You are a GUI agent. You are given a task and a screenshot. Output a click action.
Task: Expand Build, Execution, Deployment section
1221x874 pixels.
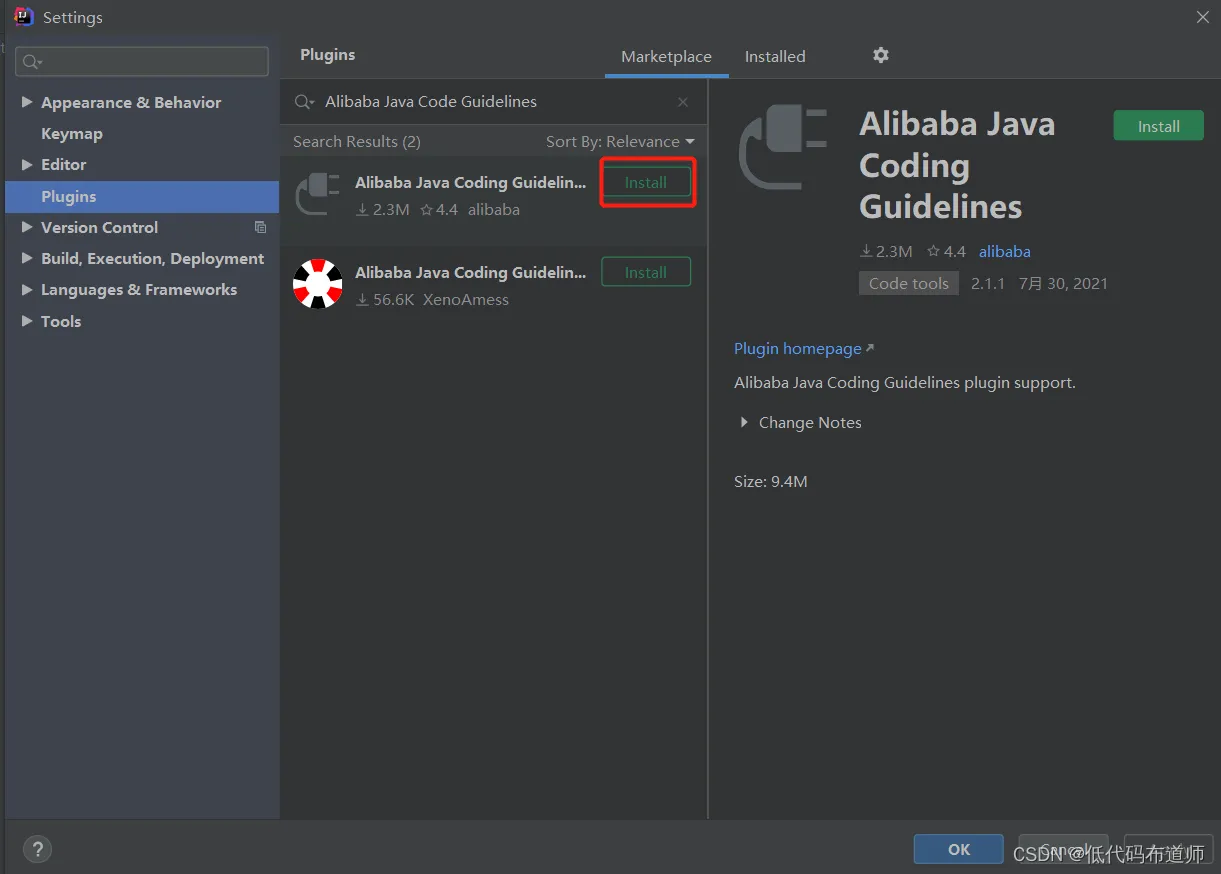(x=27, y=258)
